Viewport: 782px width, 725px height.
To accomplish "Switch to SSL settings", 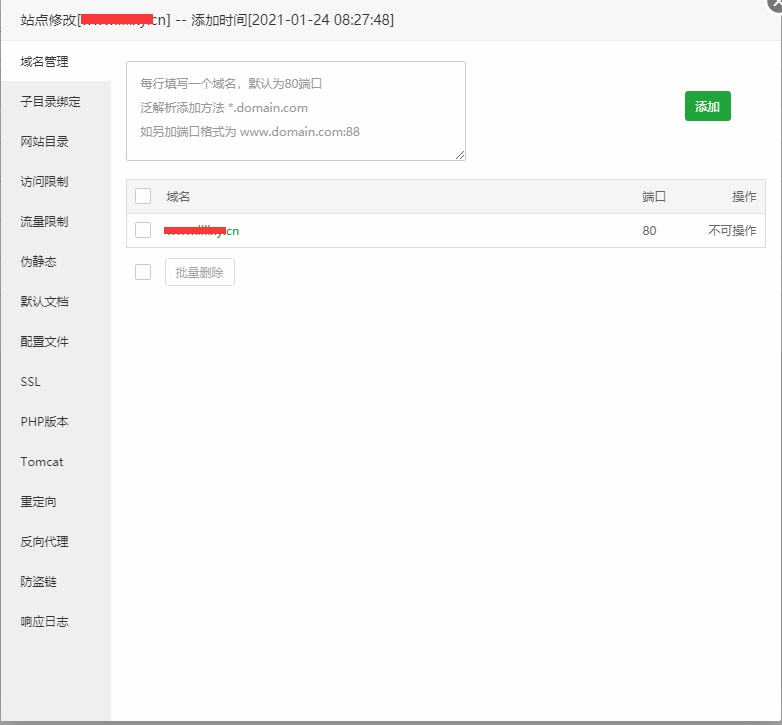I will 56,381.
